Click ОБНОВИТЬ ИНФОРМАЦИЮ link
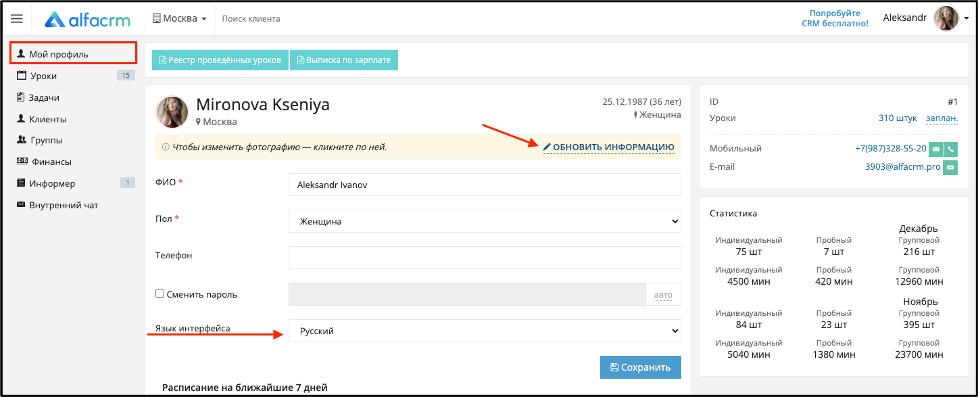The height and width of the screenshot is (397, 979). 613,147
